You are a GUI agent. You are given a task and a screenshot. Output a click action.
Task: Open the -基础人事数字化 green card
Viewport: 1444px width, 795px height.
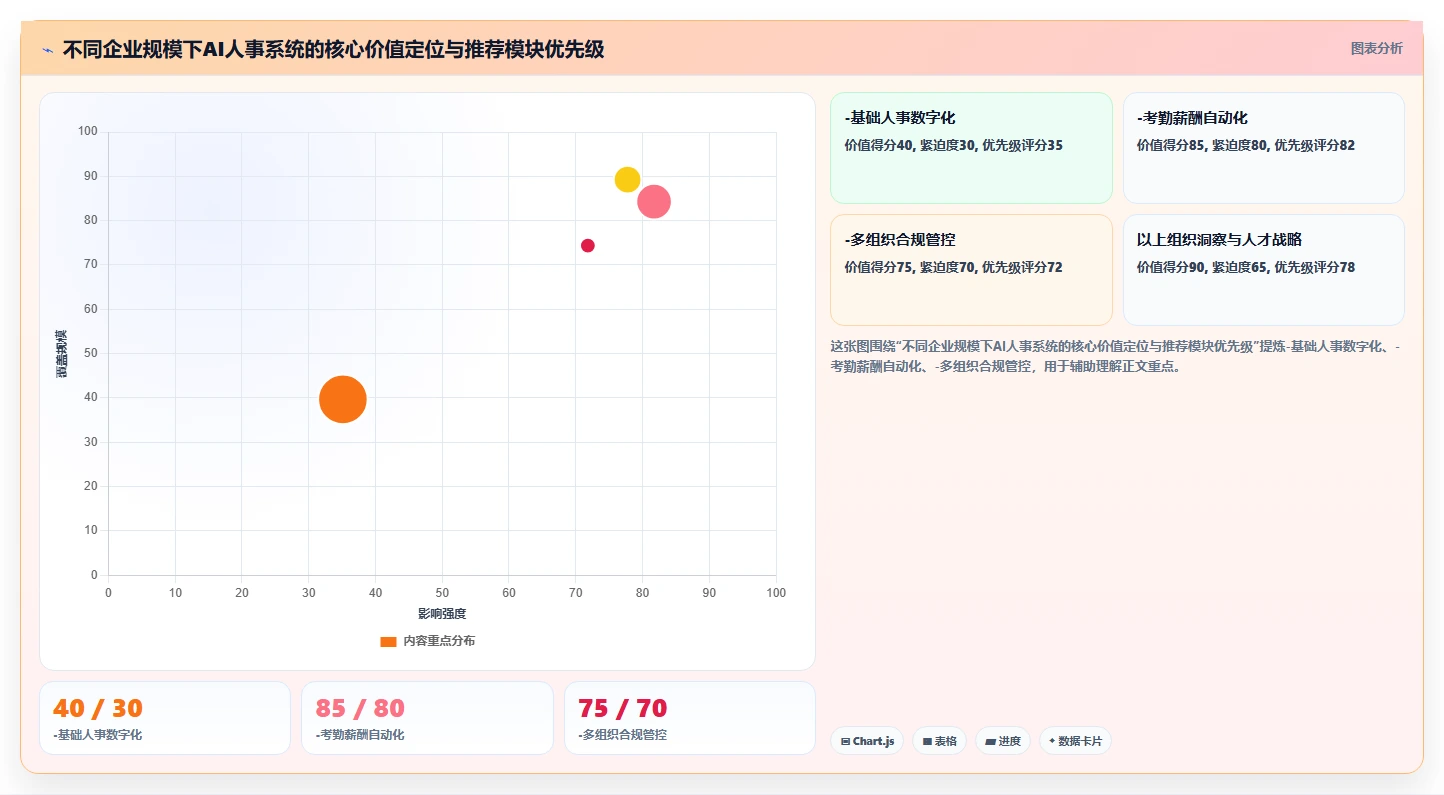971,148
